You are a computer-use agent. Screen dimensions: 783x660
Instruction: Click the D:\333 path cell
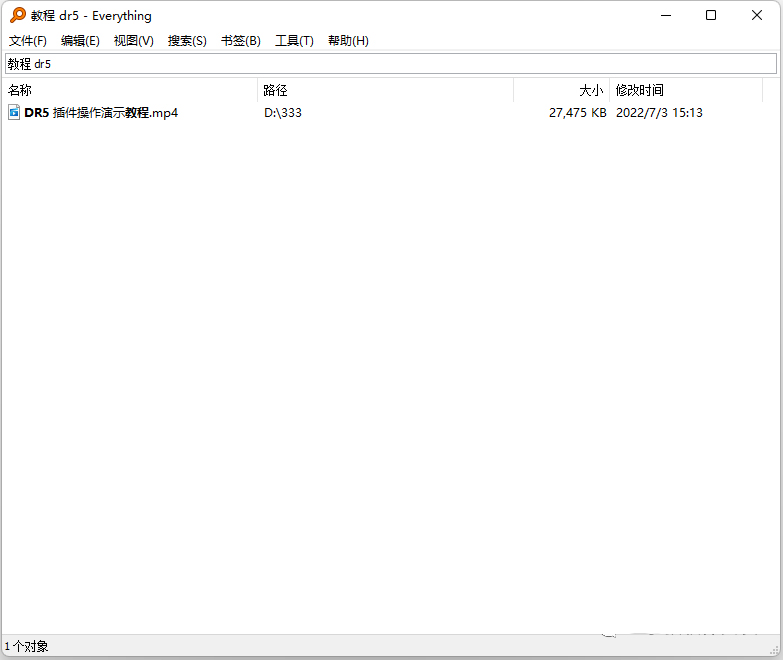[283, 113]
